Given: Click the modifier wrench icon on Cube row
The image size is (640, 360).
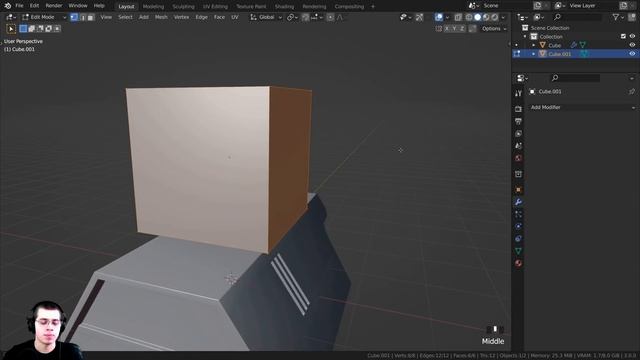Looking at the screenshot, I should (x=573, y=45).
